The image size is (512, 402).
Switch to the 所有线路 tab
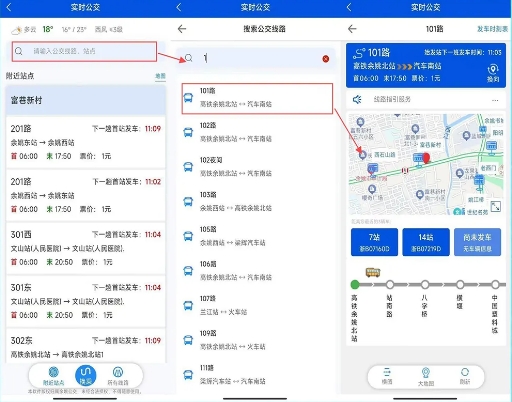coord(118,376)
